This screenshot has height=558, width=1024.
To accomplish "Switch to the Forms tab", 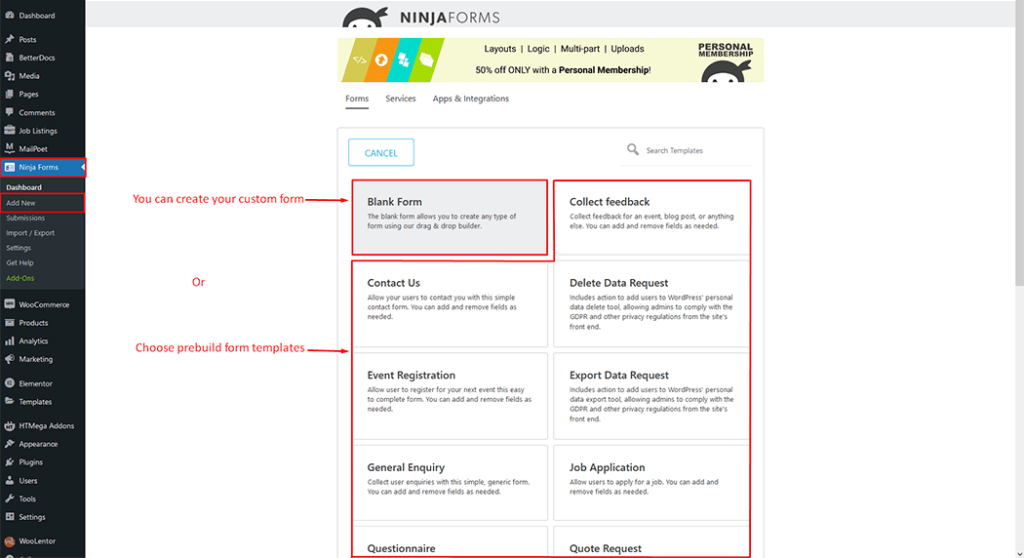I will [357, 99].
